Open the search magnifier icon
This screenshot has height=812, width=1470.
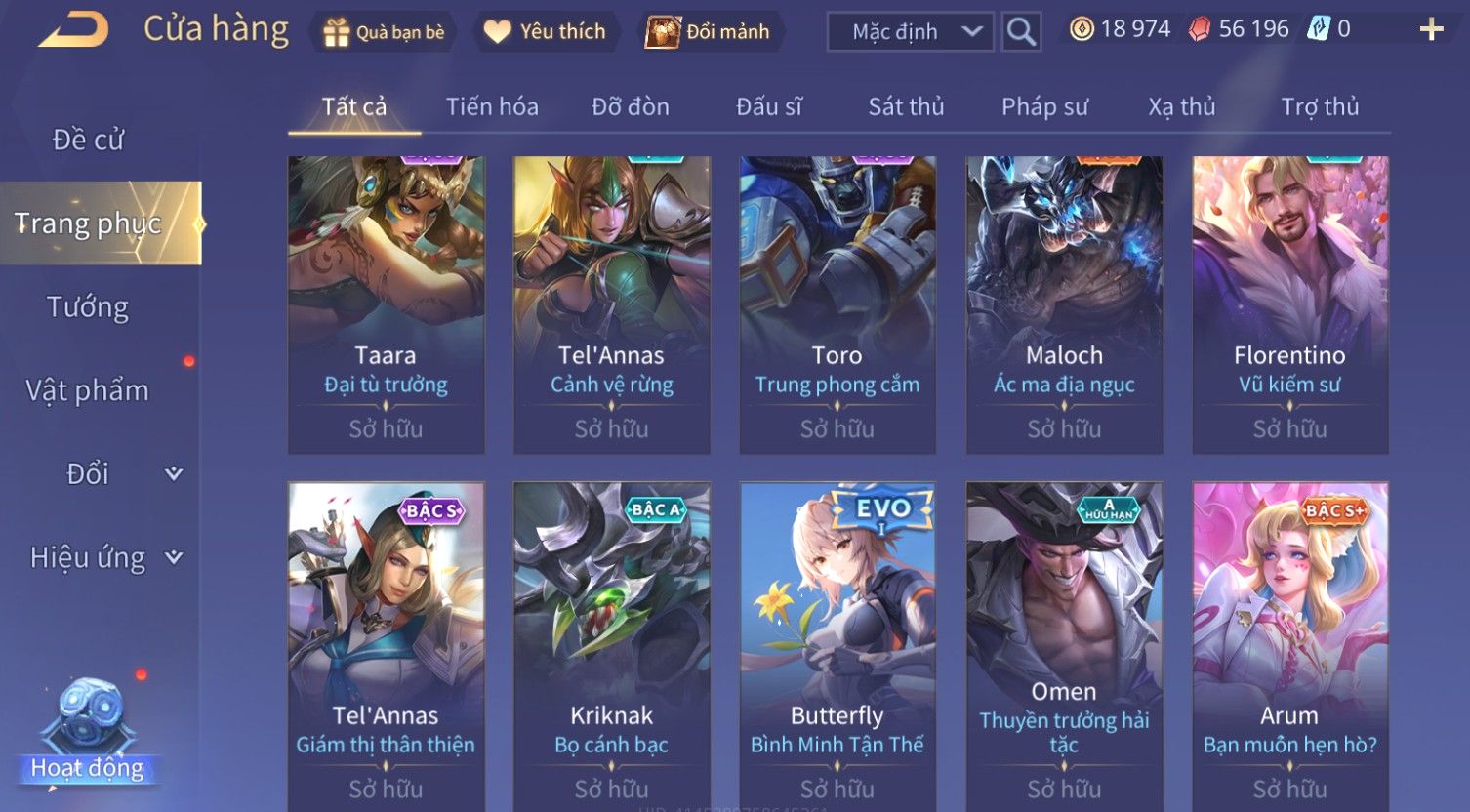coord(1021,31)
